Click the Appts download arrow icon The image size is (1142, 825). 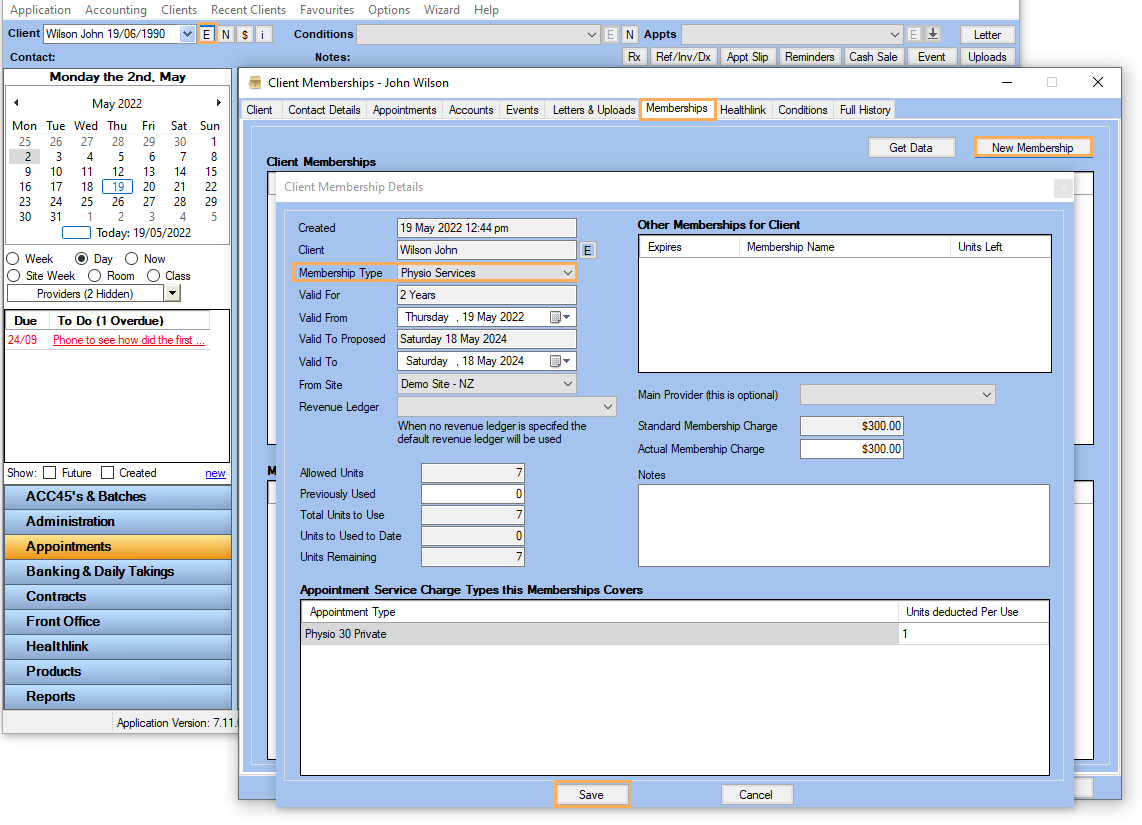coord(932,35)
